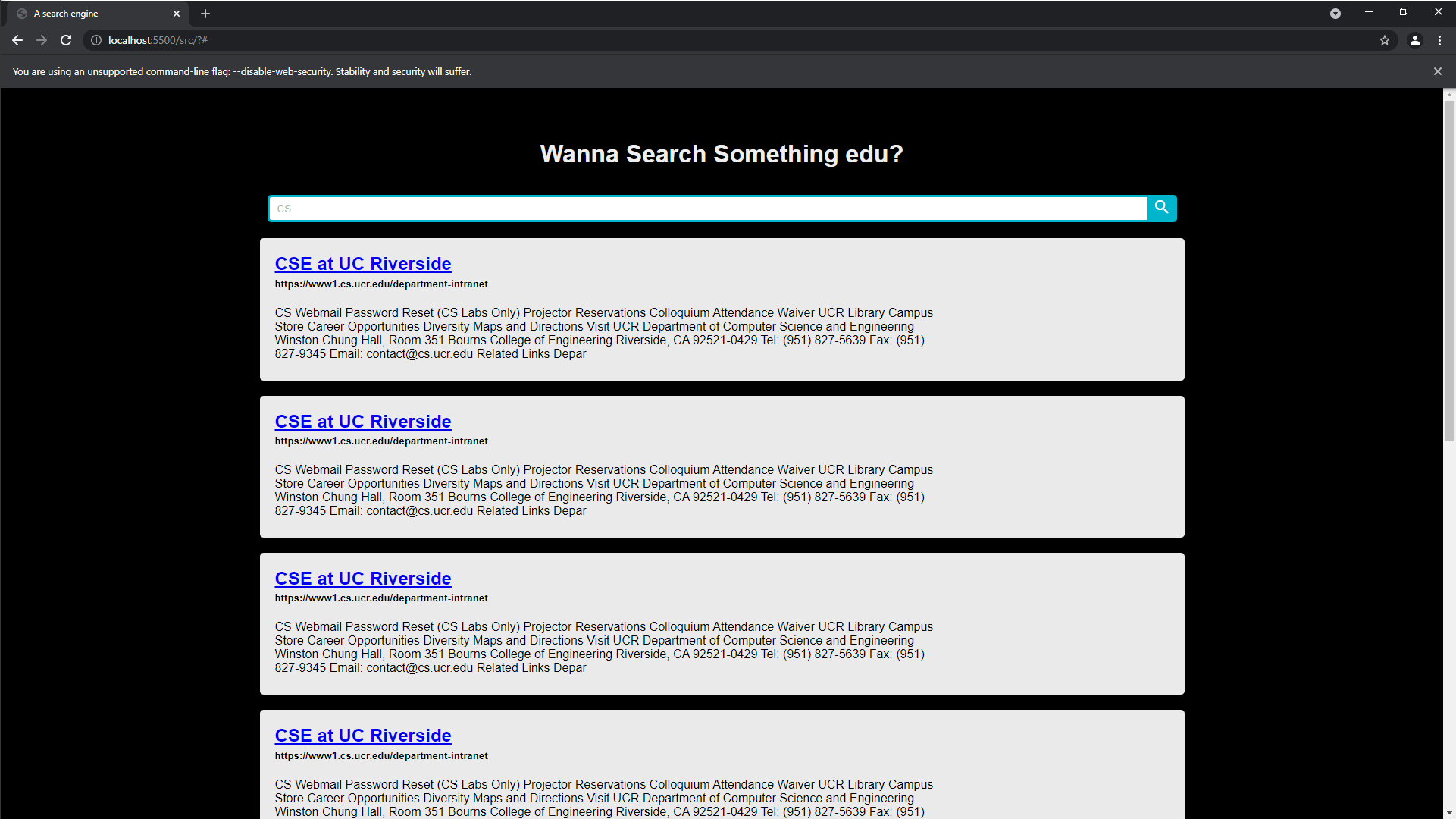Image resolution: width=1456 pixels, height=819 pixels.
Task: View site information icon in address bar
Action: (96, 40)
